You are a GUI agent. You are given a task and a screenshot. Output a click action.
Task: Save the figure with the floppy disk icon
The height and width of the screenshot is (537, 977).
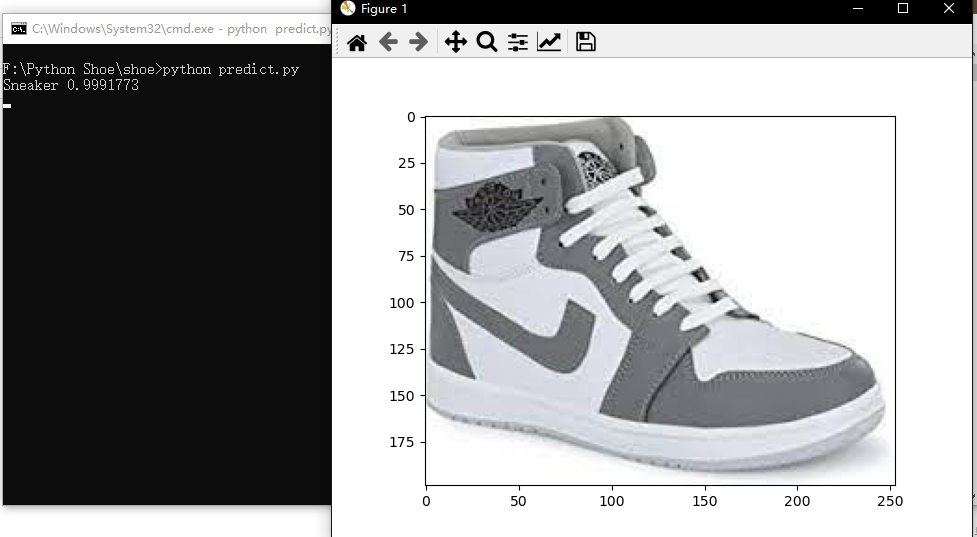(586, 42)
